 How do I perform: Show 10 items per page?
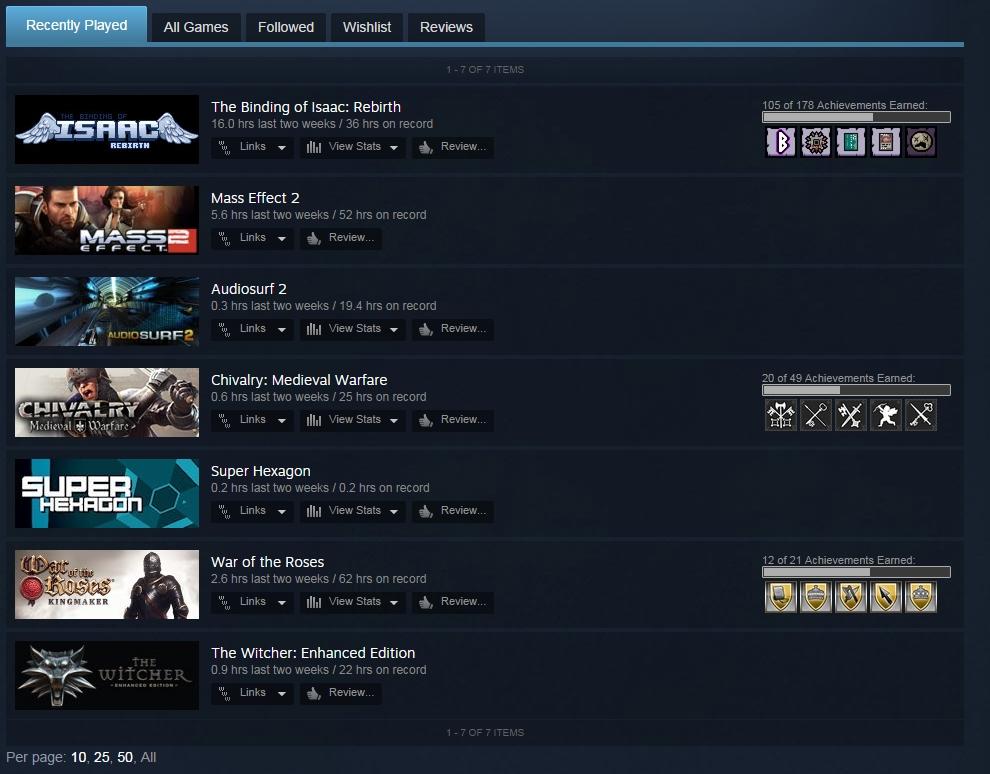coord(78,757)
